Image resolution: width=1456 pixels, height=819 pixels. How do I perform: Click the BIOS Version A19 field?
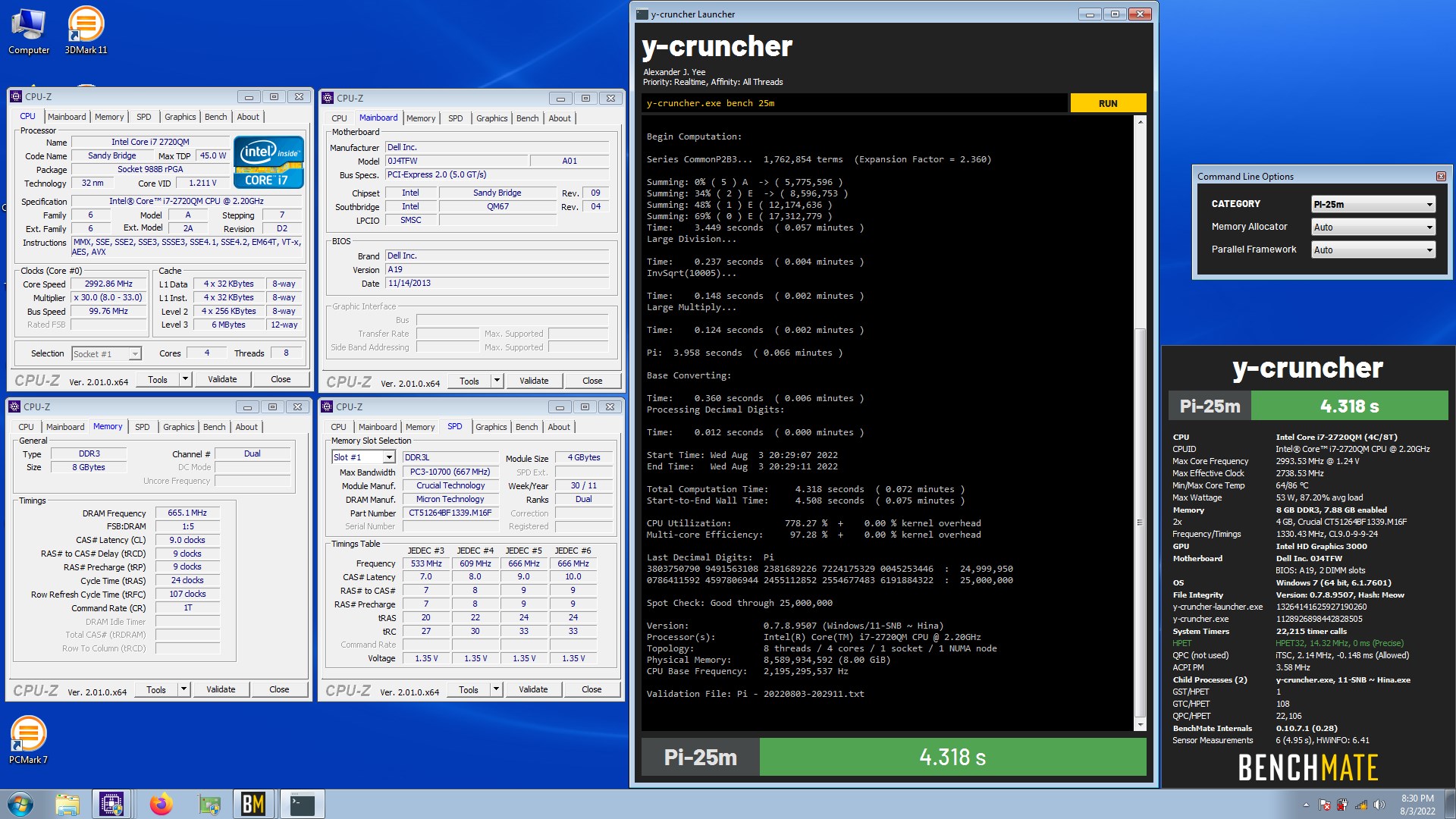point(497,270)
